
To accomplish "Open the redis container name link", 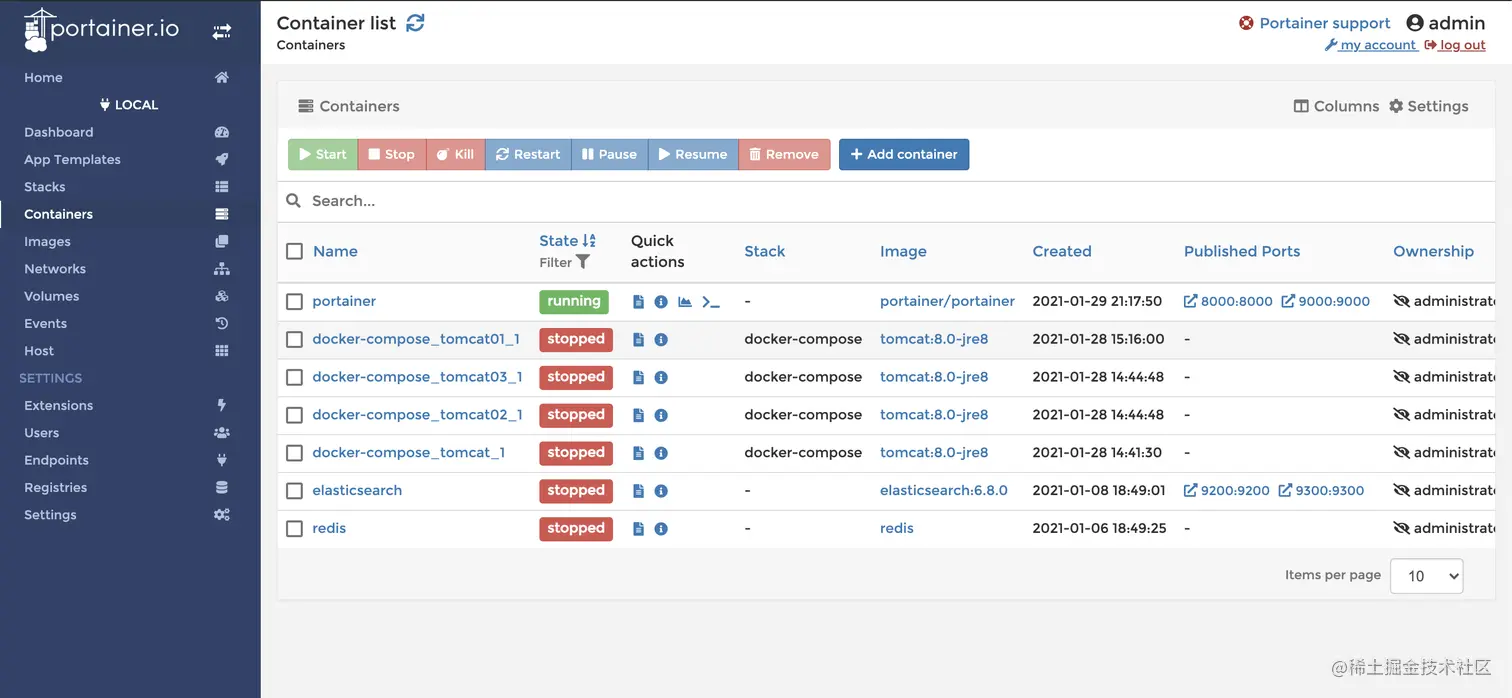I will (329, 529).
